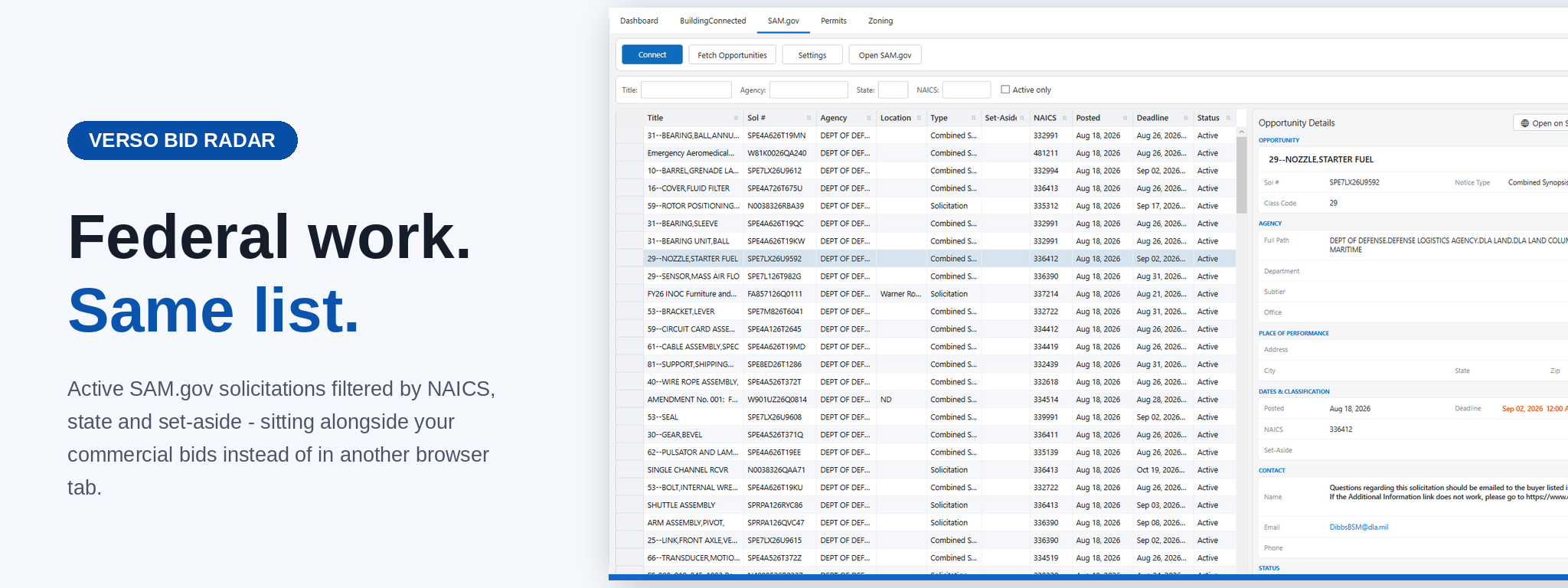Select the 30--GEAR,BEVEL row title
Screen dimensions: 1568x588
(675, 435)
